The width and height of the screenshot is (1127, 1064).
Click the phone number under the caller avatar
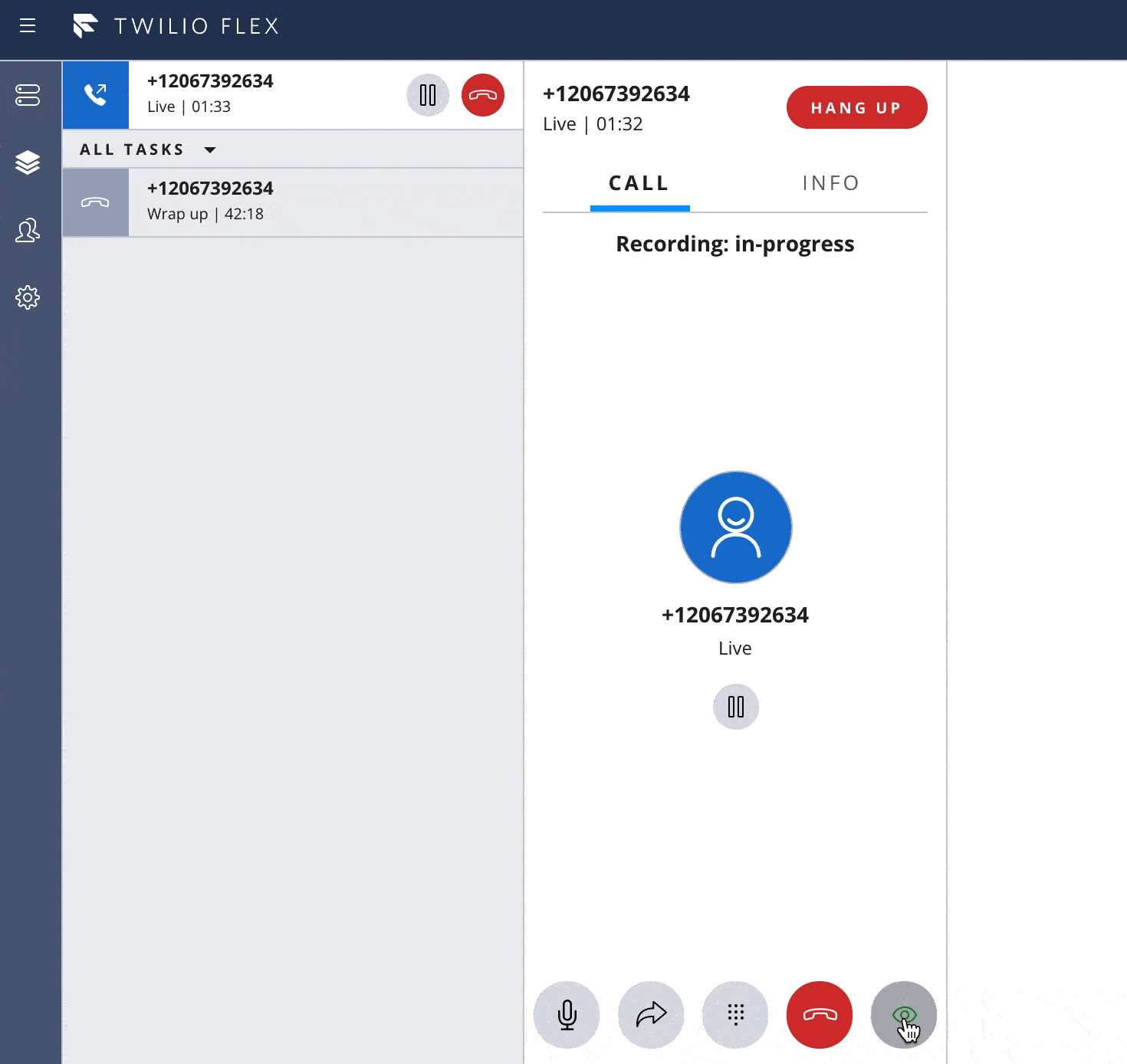click(x=735, y=615)
